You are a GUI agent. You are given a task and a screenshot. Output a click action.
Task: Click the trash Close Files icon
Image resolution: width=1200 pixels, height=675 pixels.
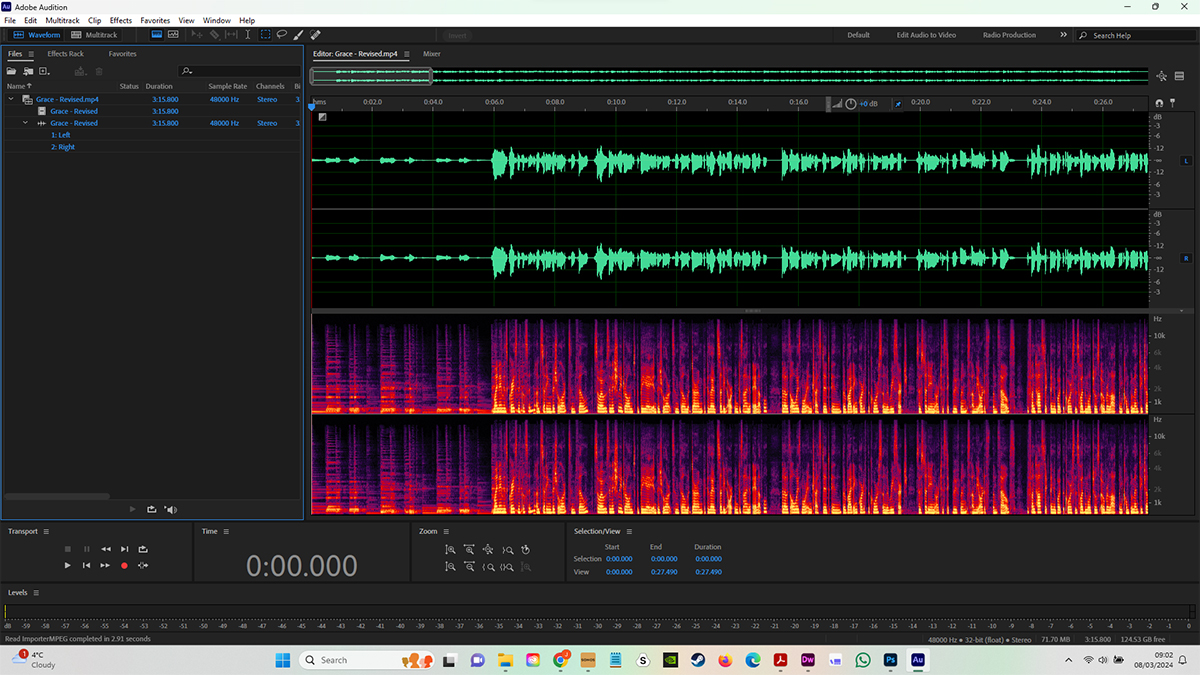tap(99, 71)
